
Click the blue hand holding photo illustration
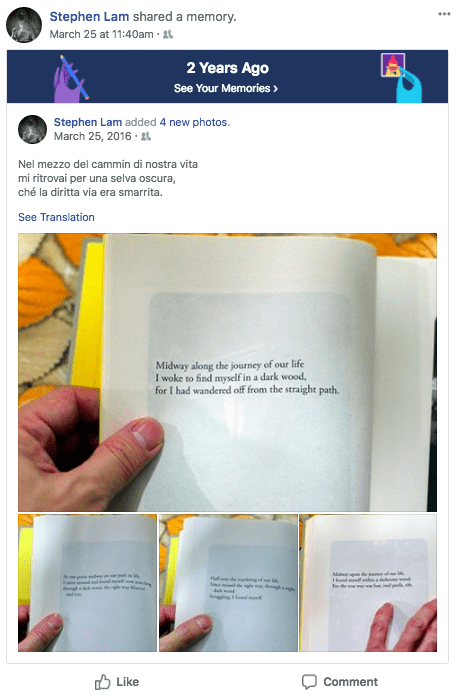[x=402, y=78]
